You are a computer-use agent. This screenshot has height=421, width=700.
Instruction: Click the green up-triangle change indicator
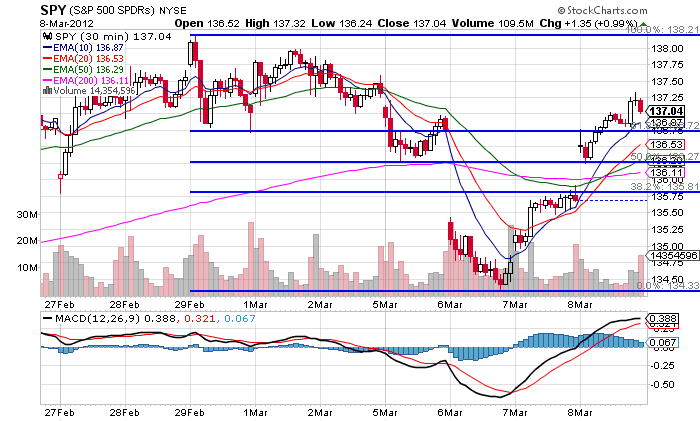point(643,24)
